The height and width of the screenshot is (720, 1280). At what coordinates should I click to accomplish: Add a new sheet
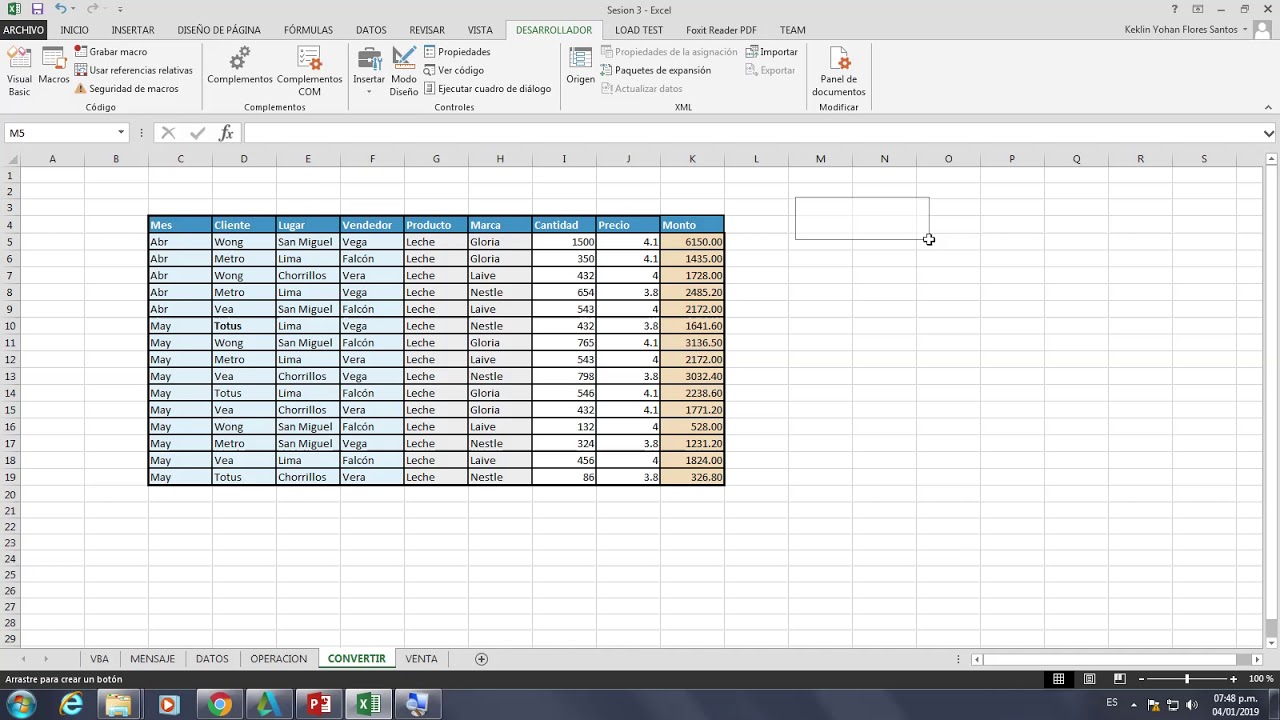pyautogui.click(x=481, y=659)
